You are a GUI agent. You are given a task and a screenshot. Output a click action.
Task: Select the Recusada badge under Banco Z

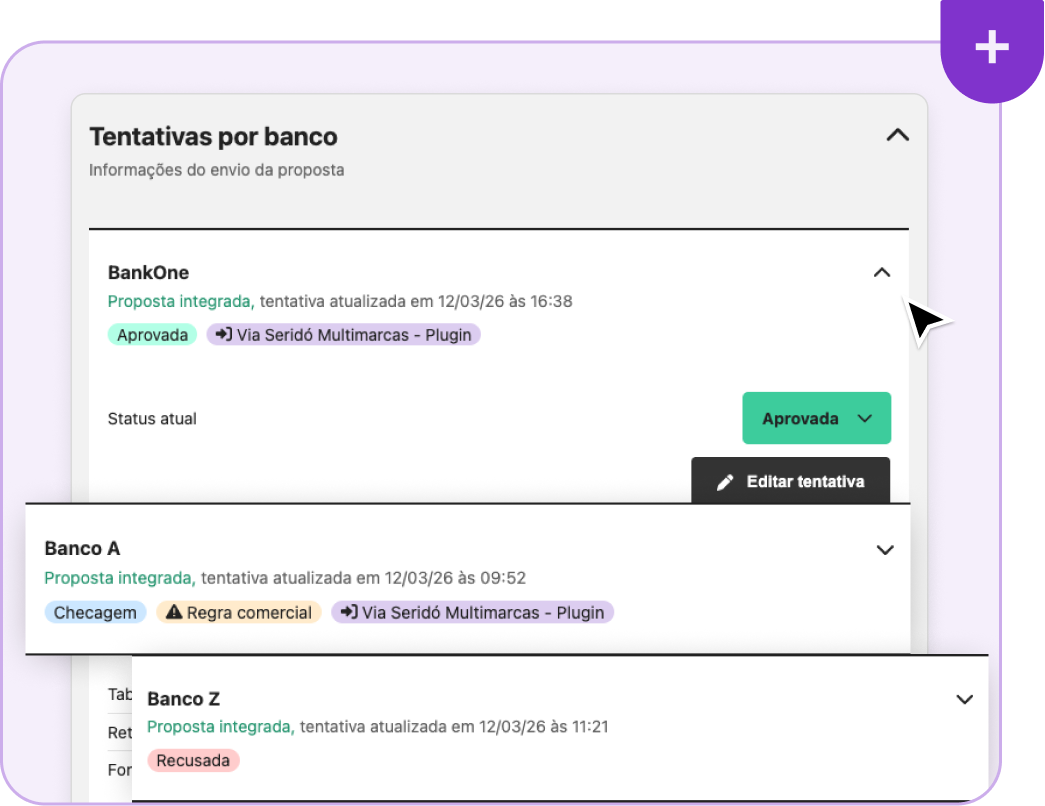193,761
